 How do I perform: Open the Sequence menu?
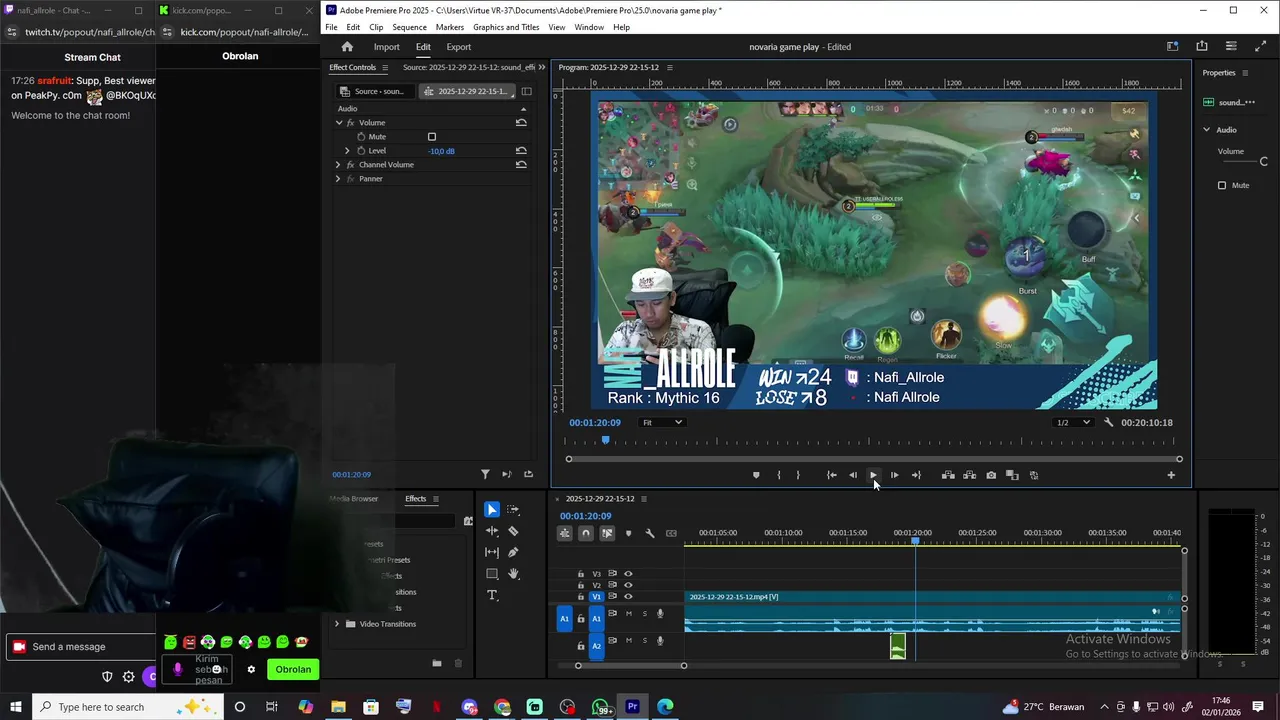pos(409,27)
